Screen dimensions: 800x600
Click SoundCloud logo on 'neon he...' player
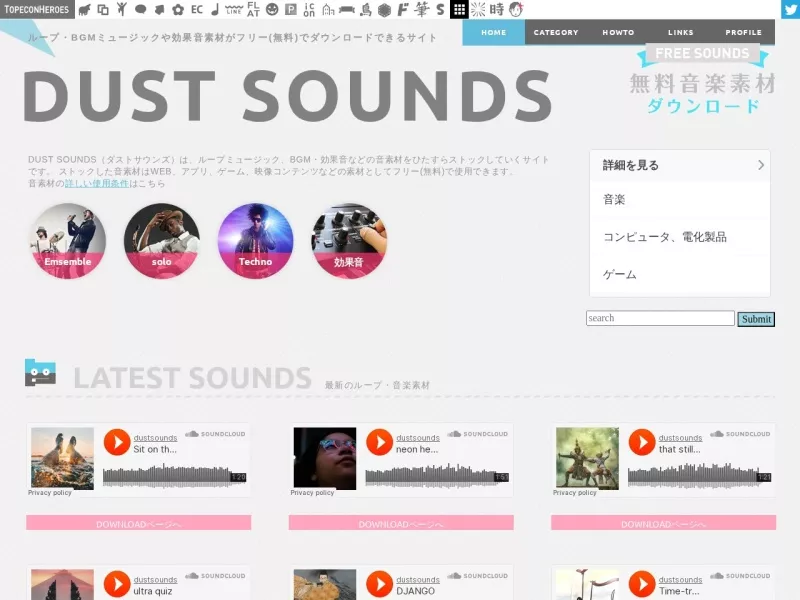click(478, 434)
